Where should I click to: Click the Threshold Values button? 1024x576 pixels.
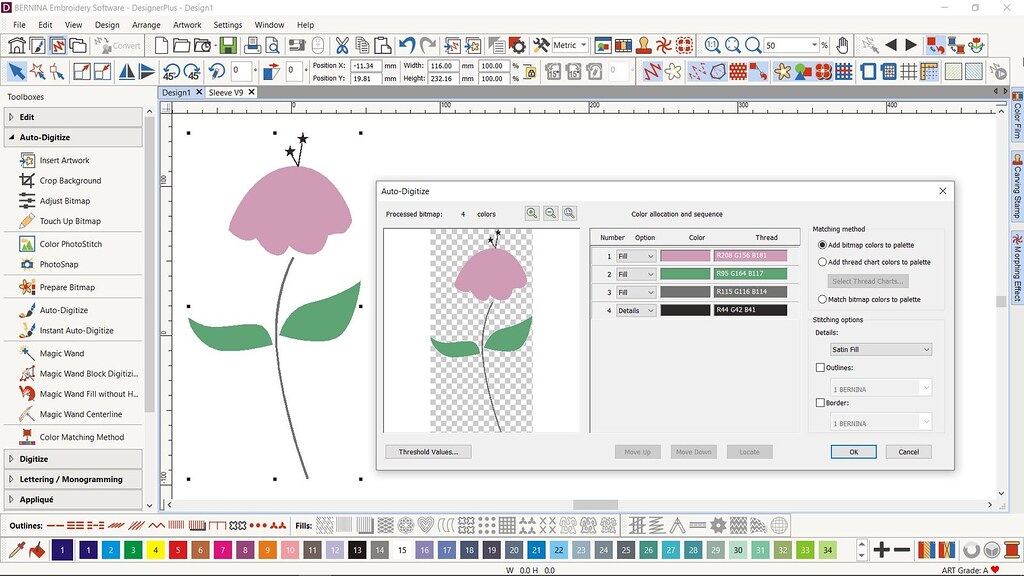tap(428, 451)
